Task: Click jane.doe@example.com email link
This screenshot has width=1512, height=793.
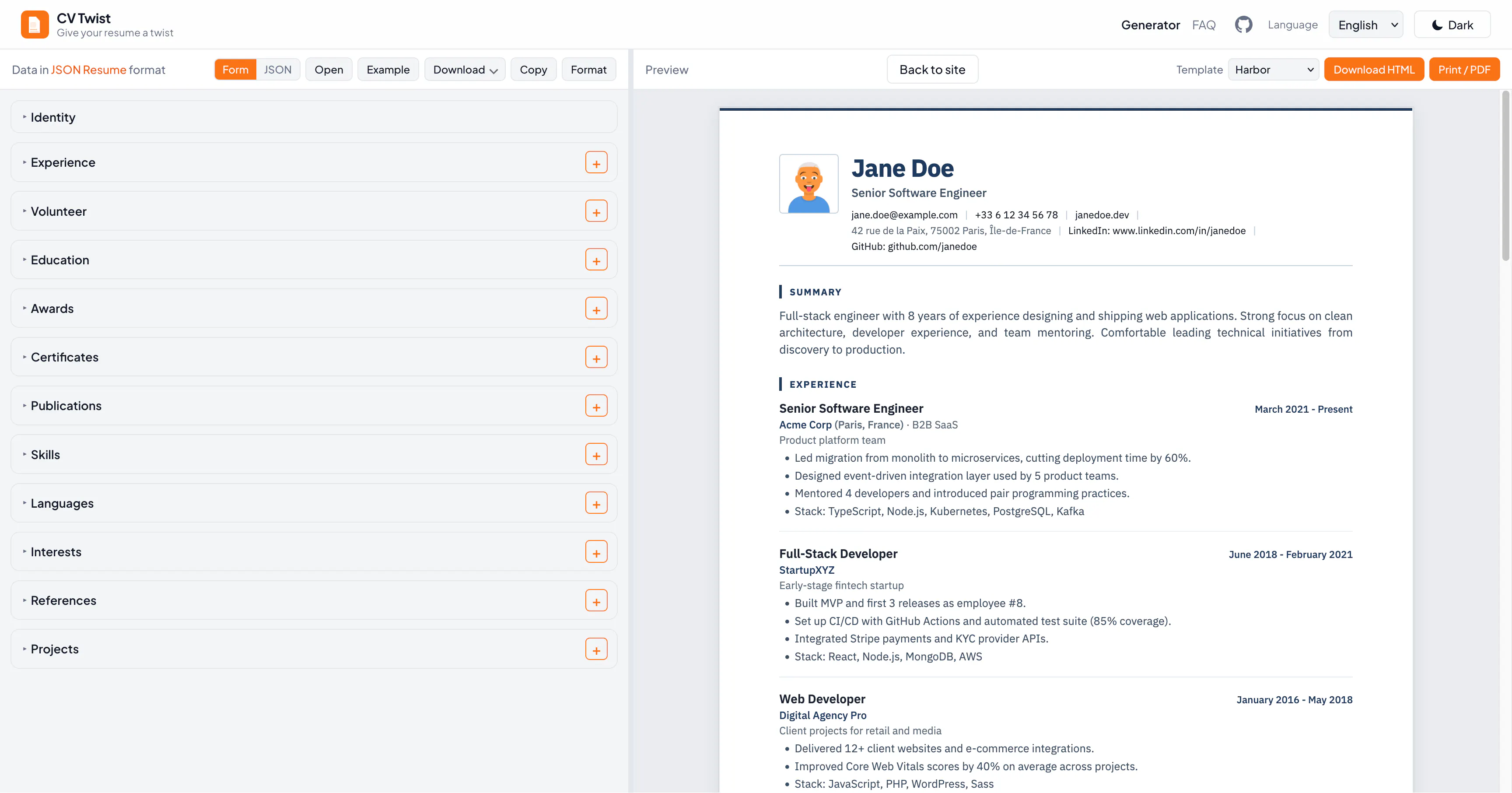Action: point(904,215)
